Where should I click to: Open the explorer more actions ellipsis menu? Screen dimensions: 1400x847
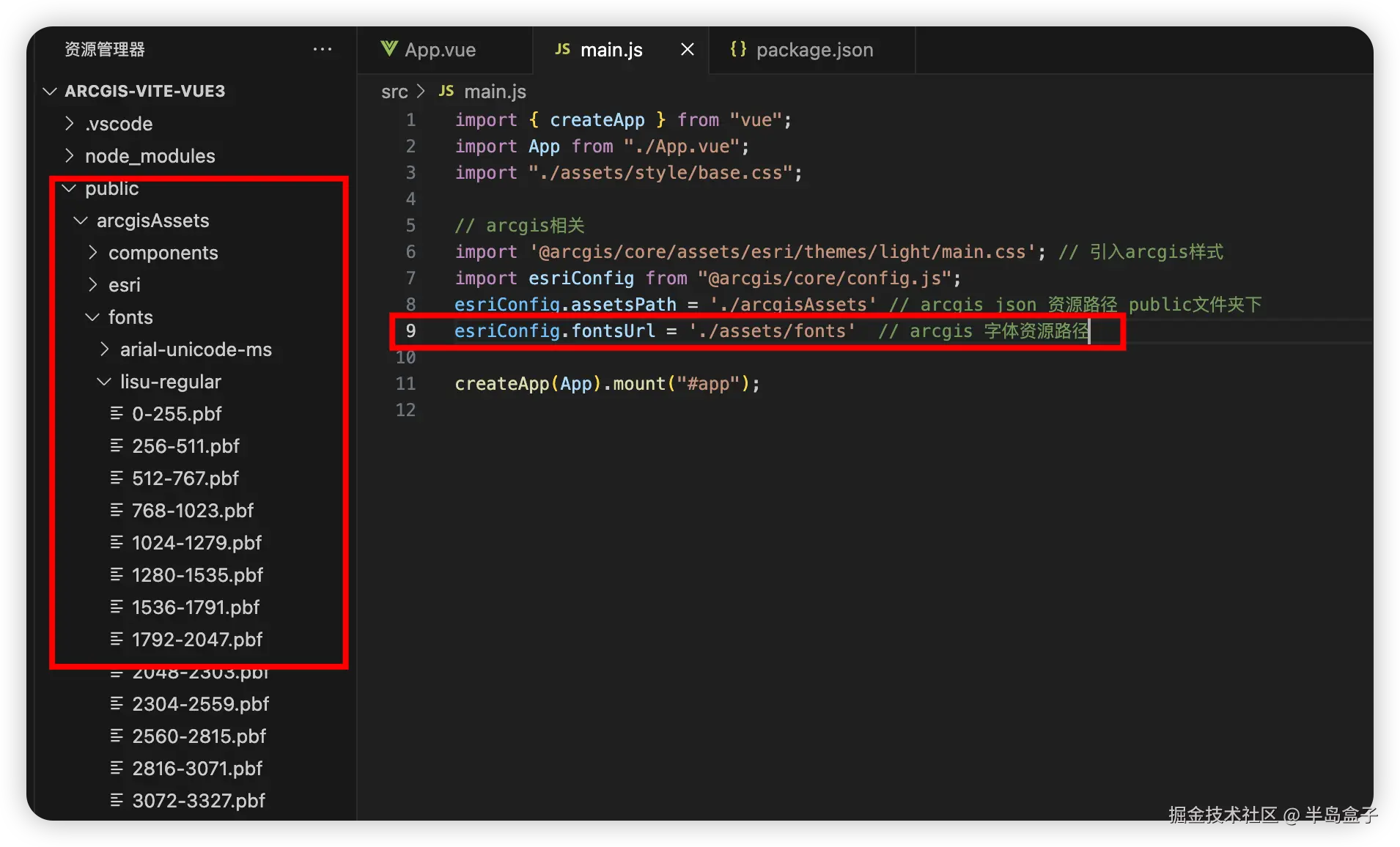point(323,49)
